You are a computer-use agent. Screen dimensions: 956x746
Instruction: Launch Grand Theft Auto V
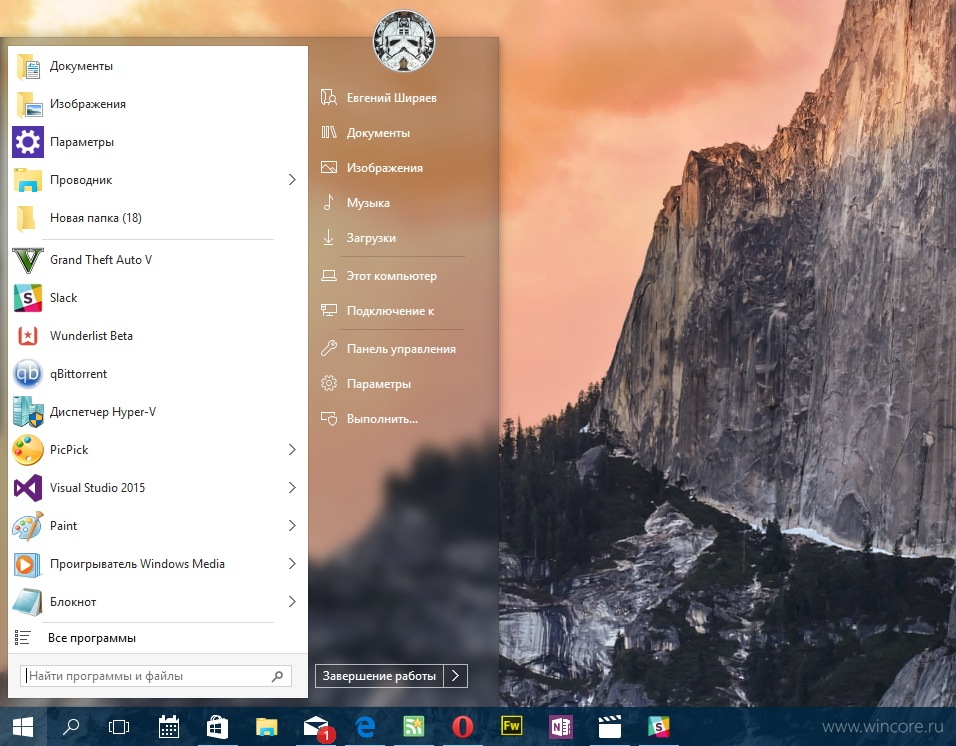pyautogui.click(x=158, y=260)
